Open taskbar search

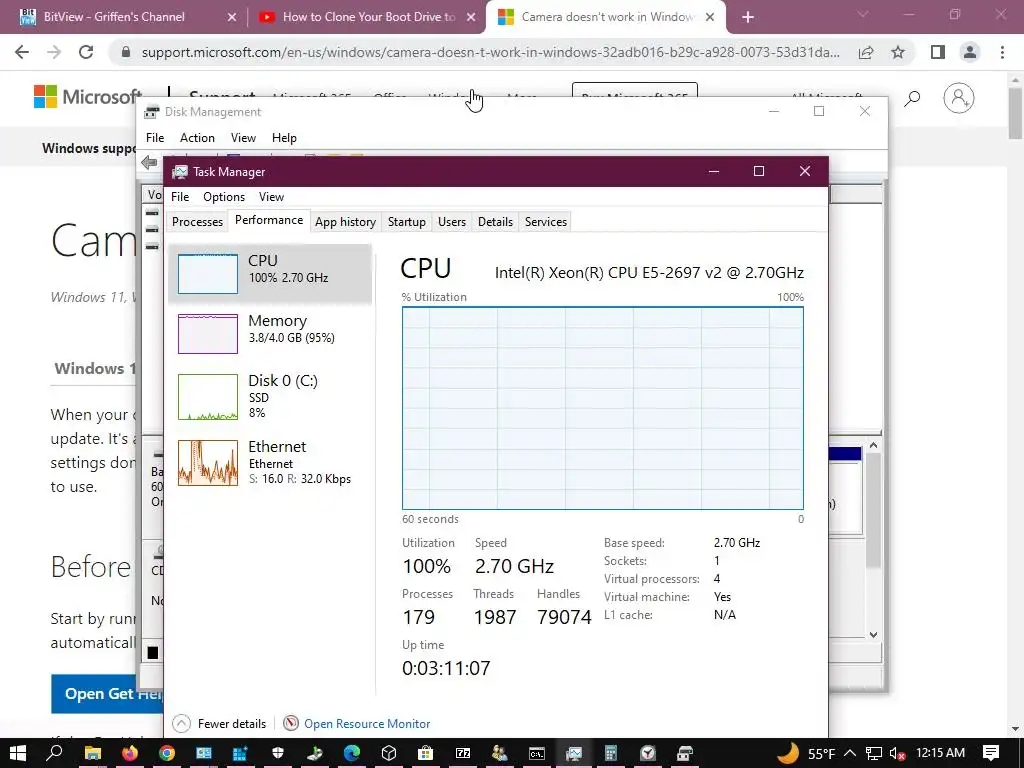(55, 753)
